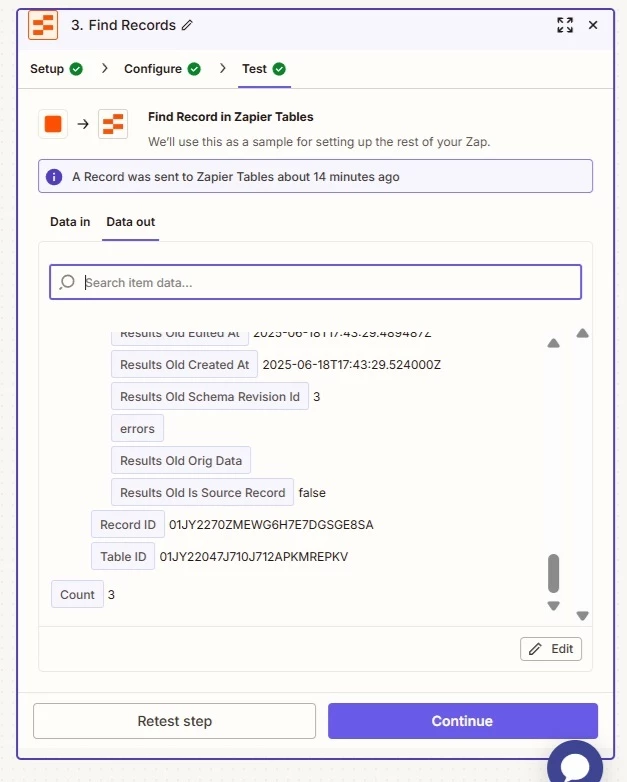Select the Table ID field label
Screen dimensions: 627x782
tap(123, 557)
